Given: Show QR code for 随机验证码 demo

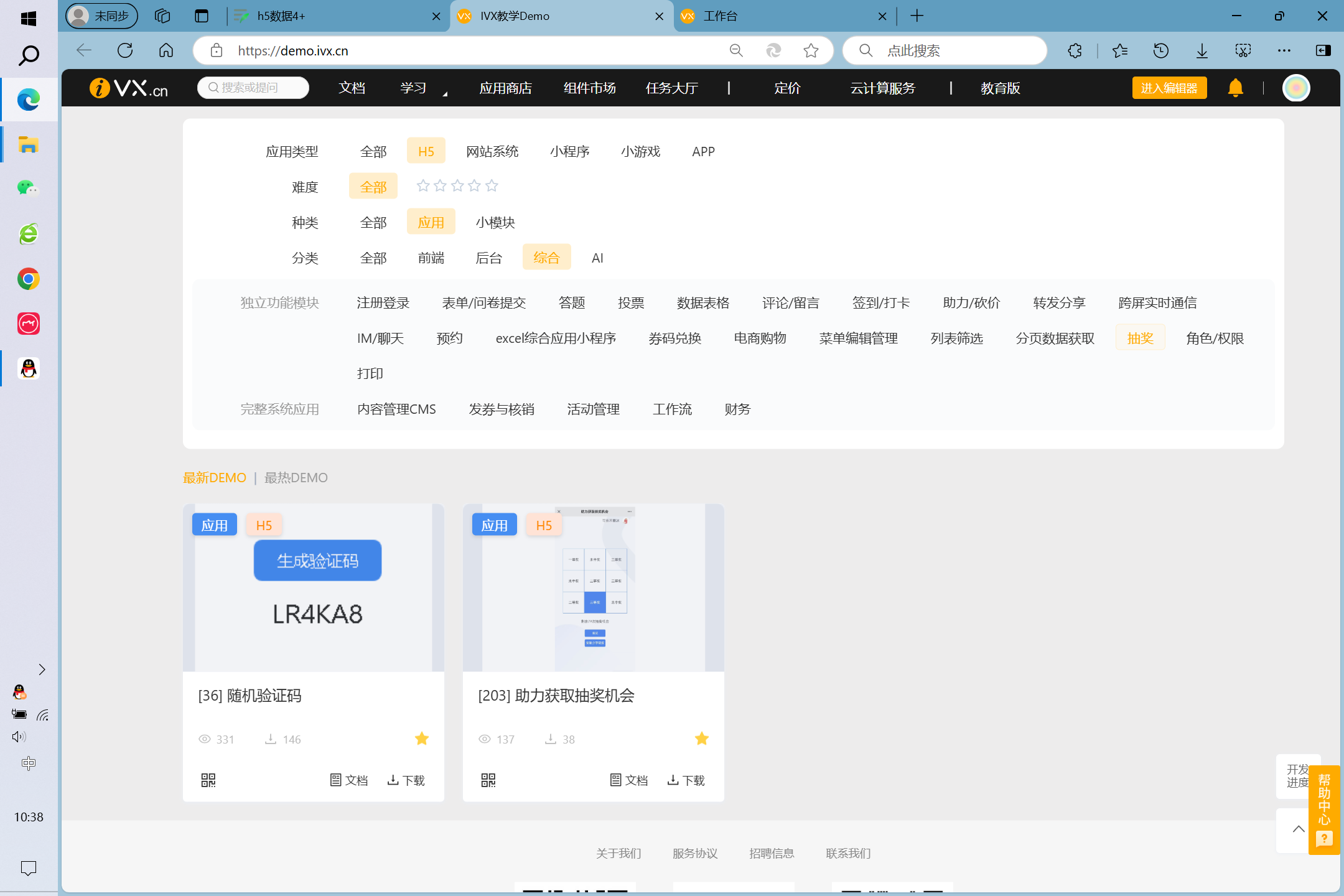Looking at the screenshot, I should click(208, 780).
